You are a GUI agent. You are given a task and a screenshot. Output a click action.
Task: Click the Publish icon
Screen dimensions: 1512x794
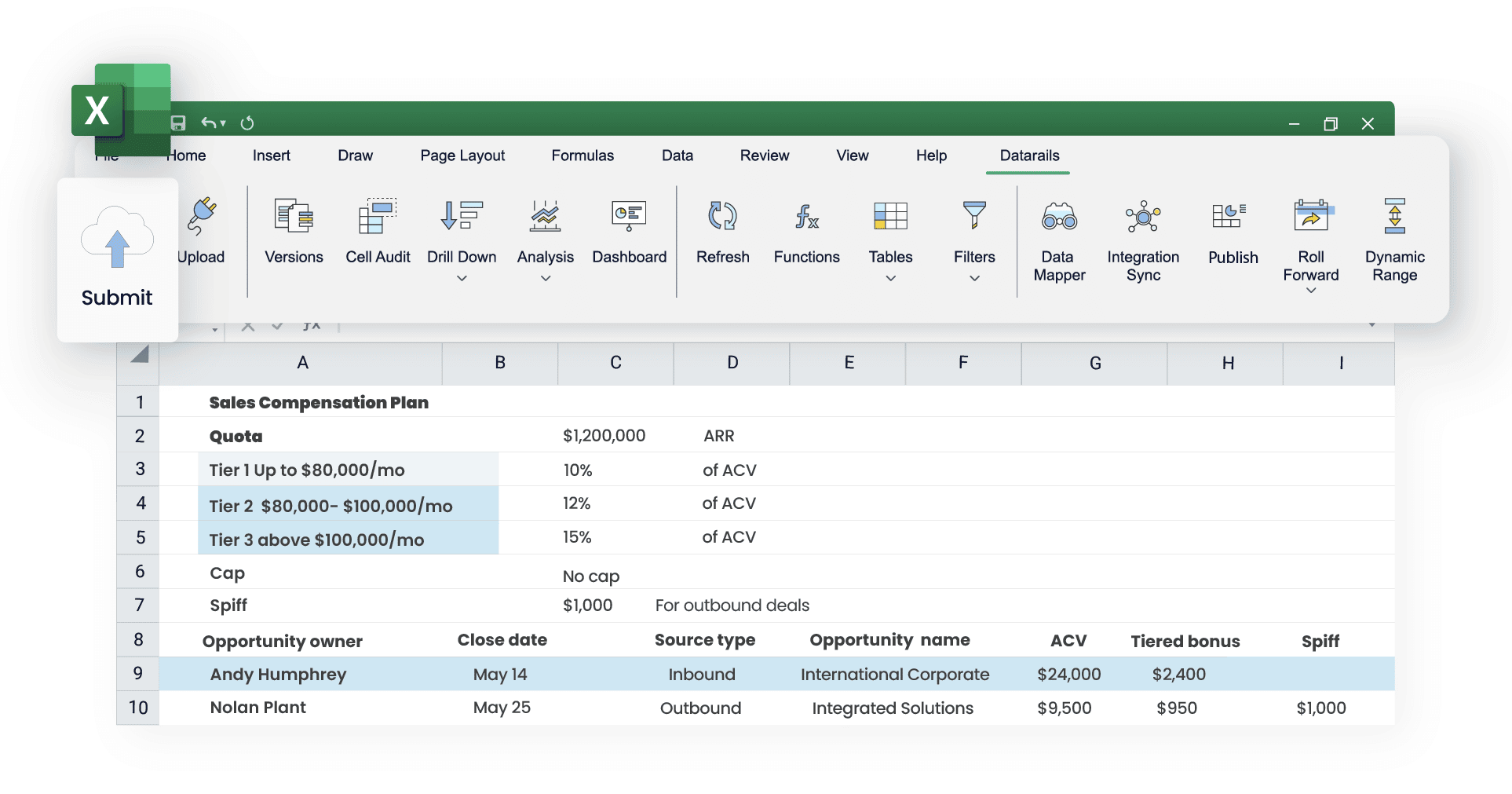[x=1229, y=215]
